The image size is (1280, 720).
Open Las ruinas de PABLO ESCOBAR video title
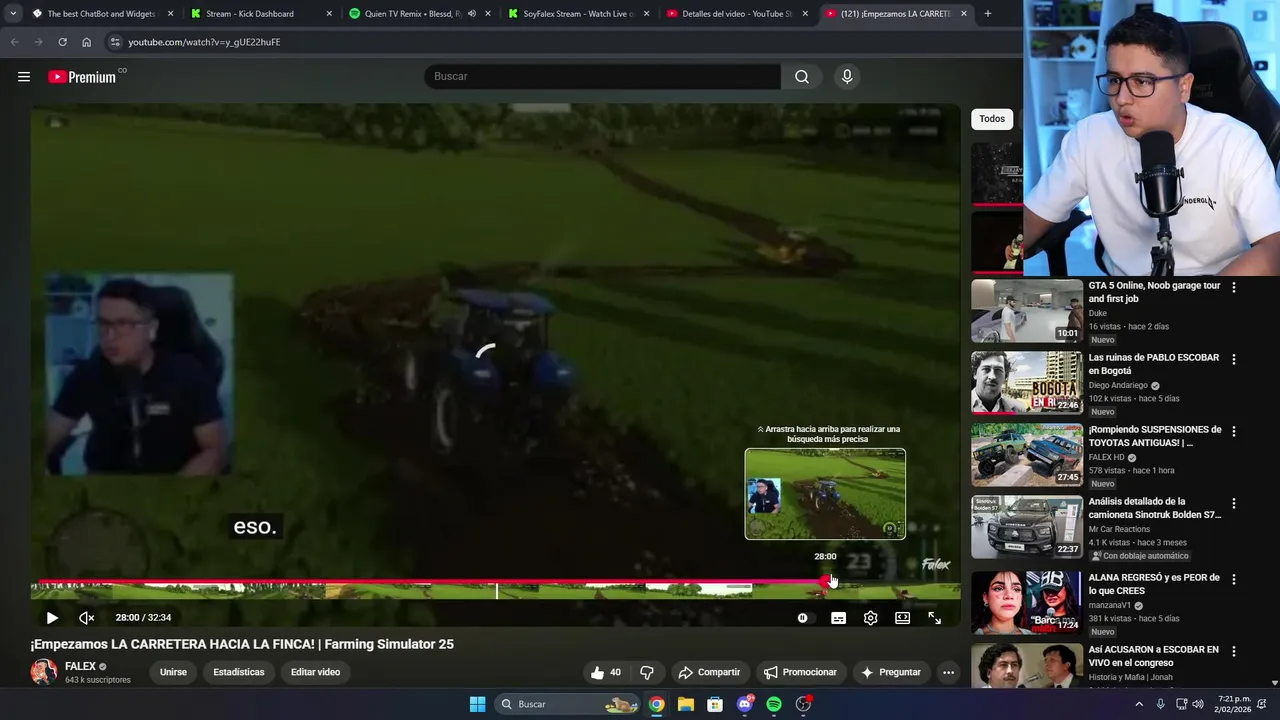(x=1154, y=364)
